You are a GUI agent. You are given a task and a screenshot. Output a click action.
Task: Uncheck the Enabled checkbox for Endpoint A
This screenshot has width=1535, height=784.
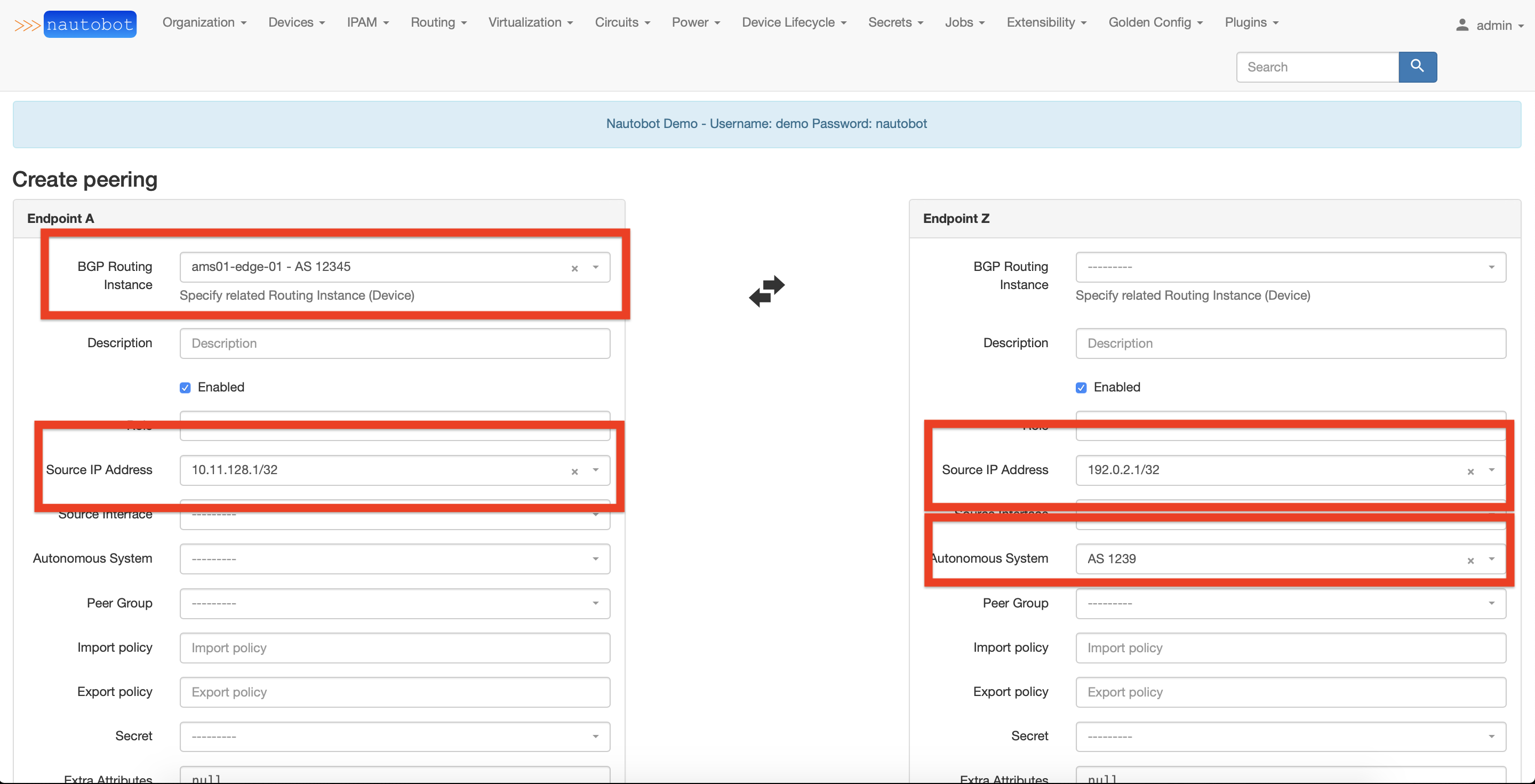185,387
